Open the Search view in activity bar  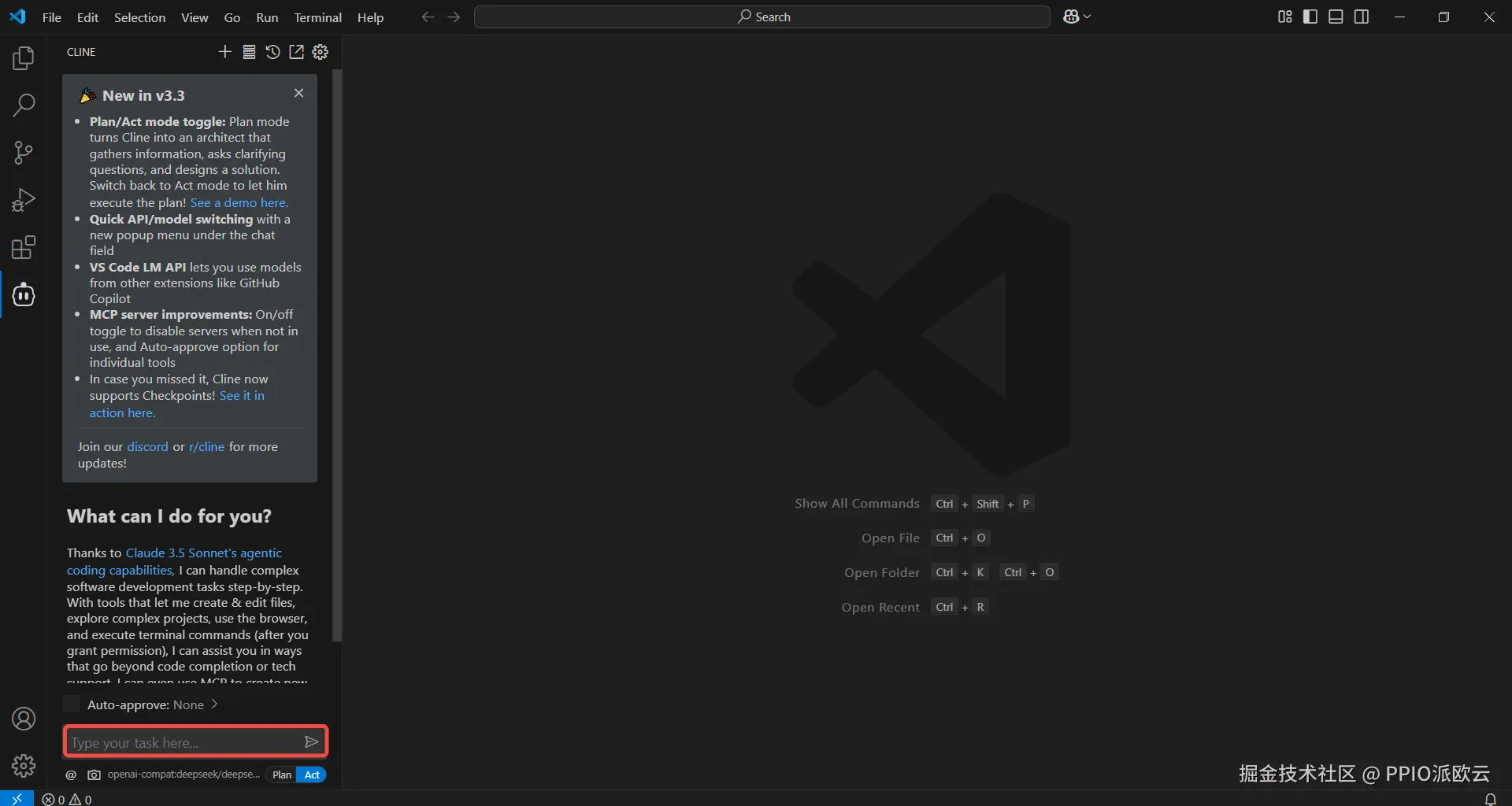[24, 105]
